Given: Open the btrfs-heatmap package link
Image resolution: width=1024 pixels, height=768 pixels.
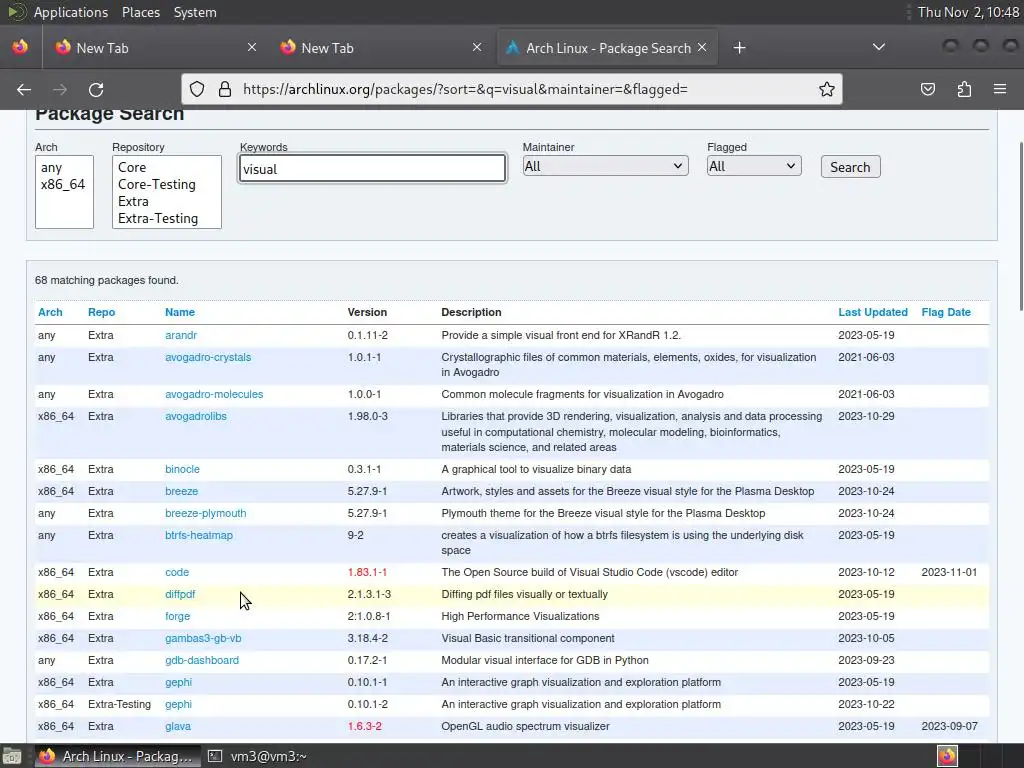Looking at the screenshot, I should (199, 535).
